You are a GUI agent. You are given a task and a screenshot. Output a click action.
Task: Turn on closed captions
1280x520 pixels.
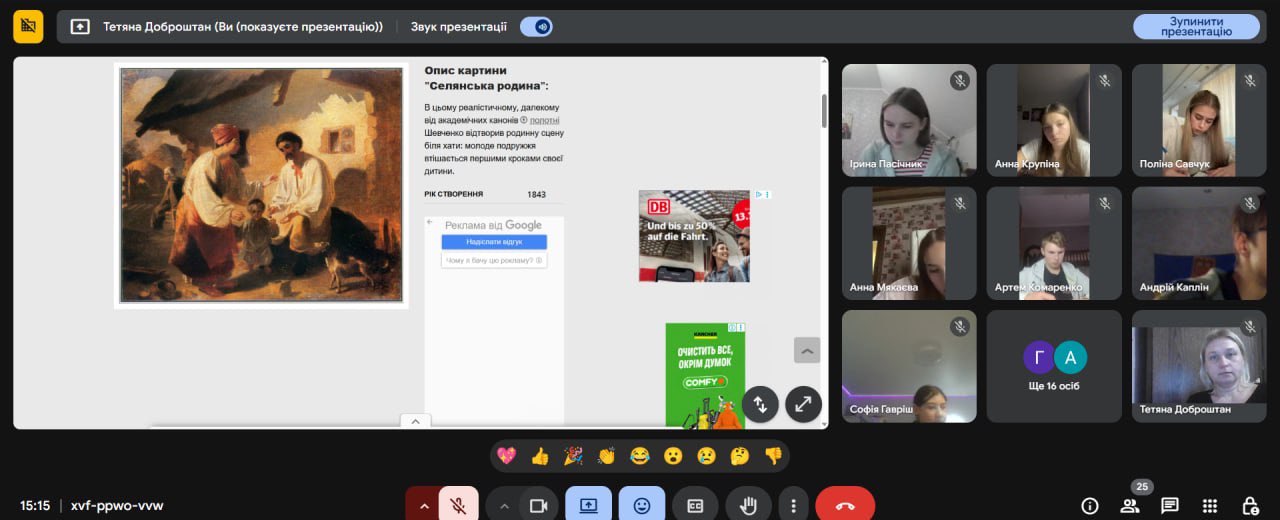(x=695, y=505)
